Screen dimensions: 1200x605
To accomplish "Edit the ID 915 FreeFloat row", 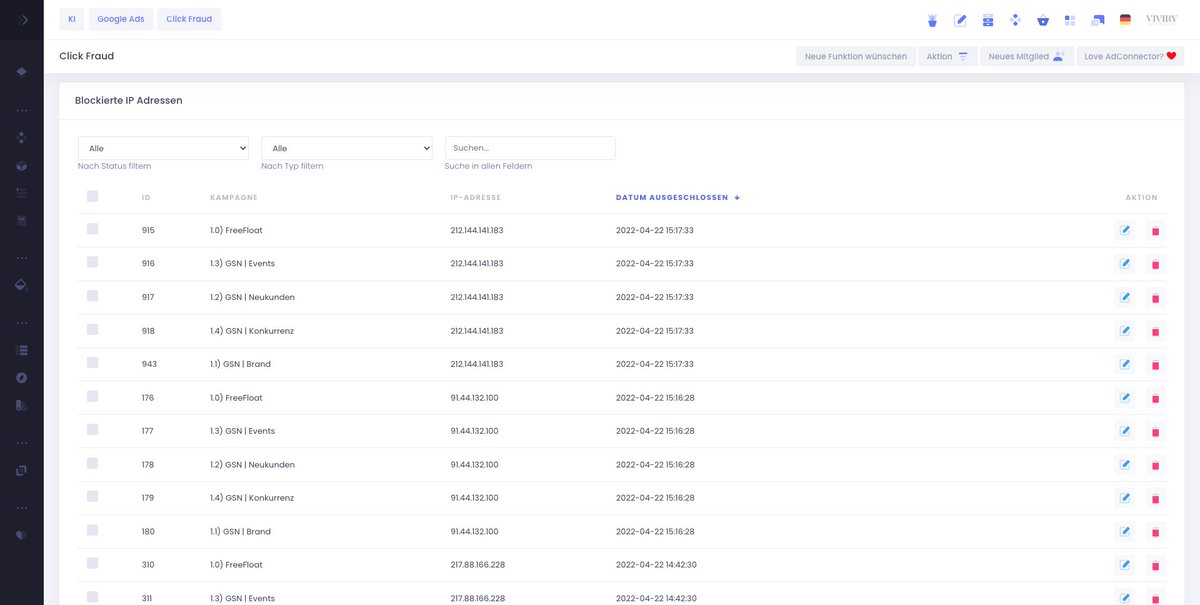I will 1125,230.
